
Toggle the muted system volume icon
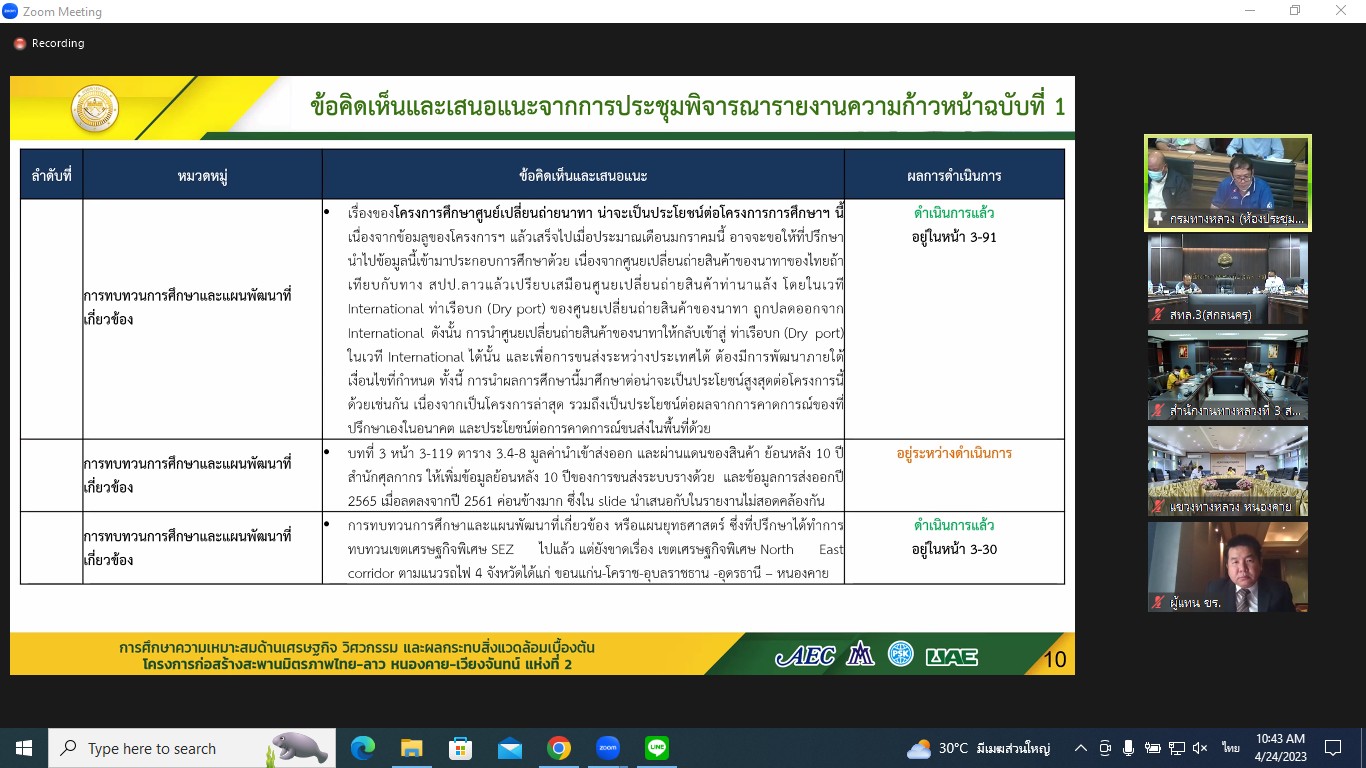pos(1200,748)
